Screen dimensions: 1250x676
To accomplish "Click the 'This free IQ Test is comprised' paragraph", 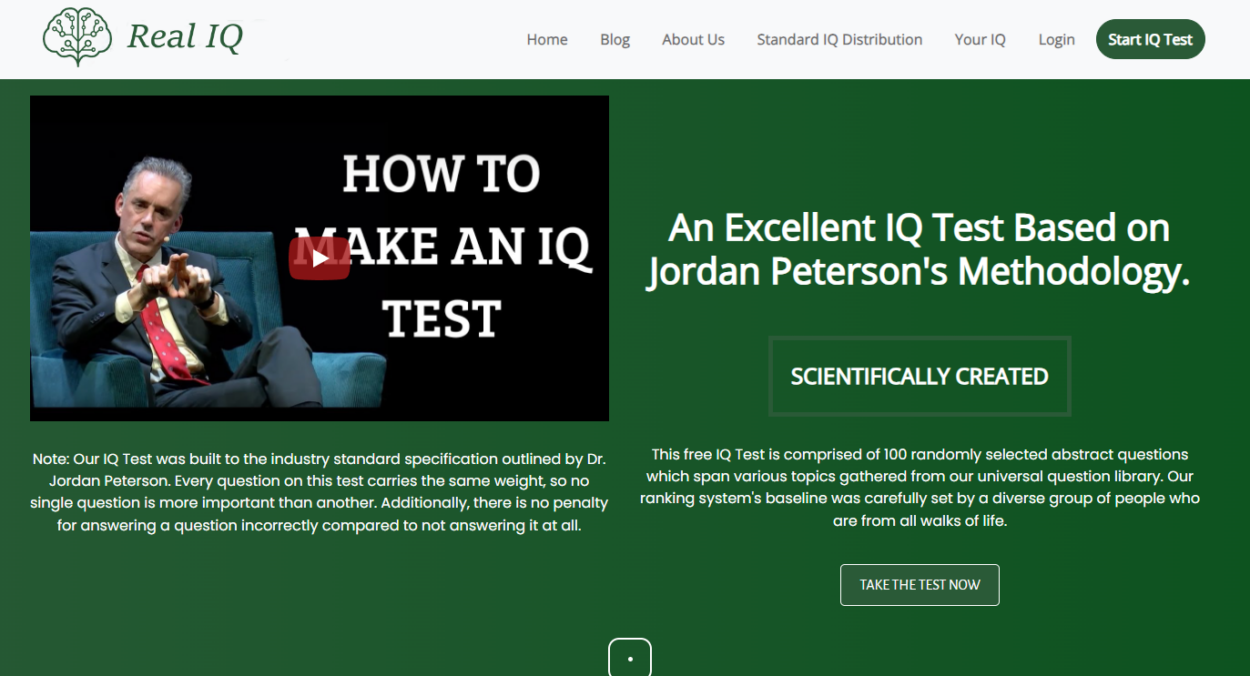I will [x=919, y=487].
